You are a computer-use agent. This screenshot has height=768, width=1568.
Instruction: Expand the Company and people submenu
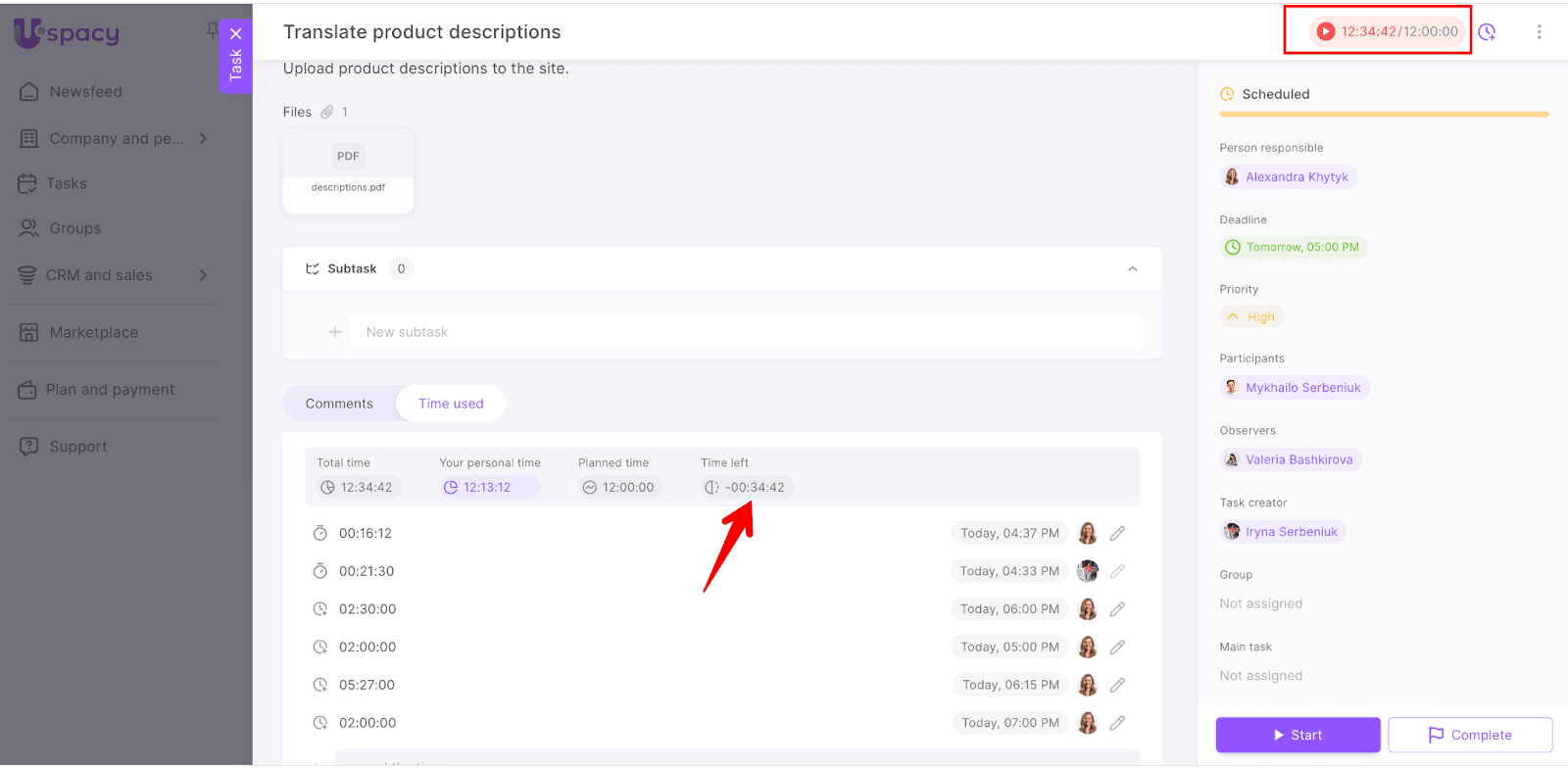[x=203, y=139]
